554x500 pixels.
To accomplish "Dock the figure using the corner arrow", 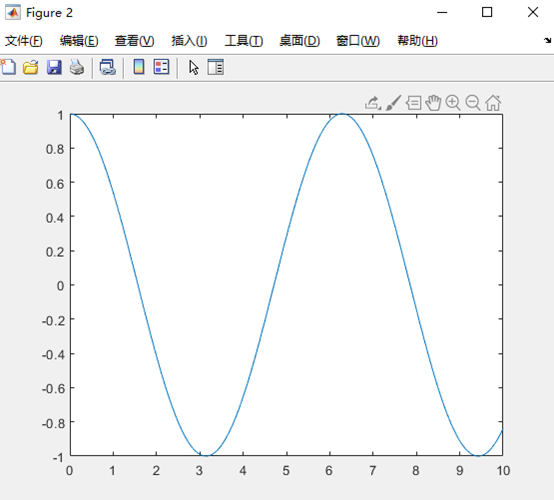I will point(547,41).
